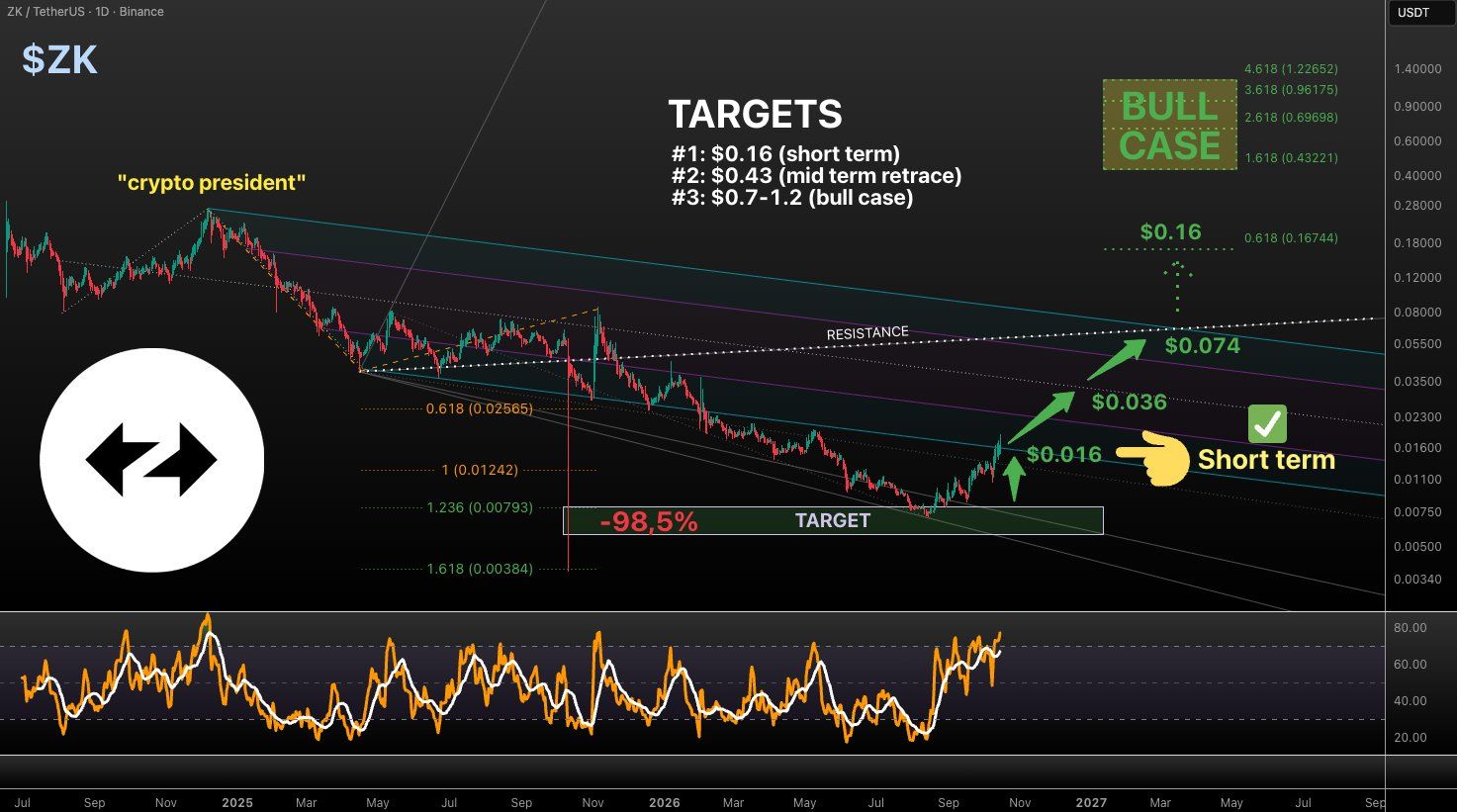Click 0.40000 on the price axis
Screen dimensions: 1457x812
(x=1417, y=176)
